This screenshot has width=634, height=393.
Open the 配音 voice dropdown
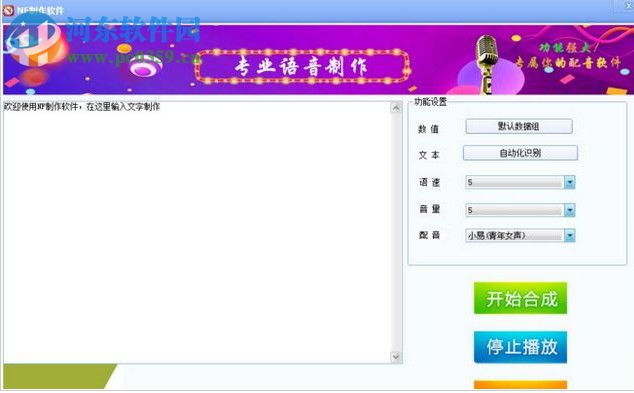(x=569, y=235)
